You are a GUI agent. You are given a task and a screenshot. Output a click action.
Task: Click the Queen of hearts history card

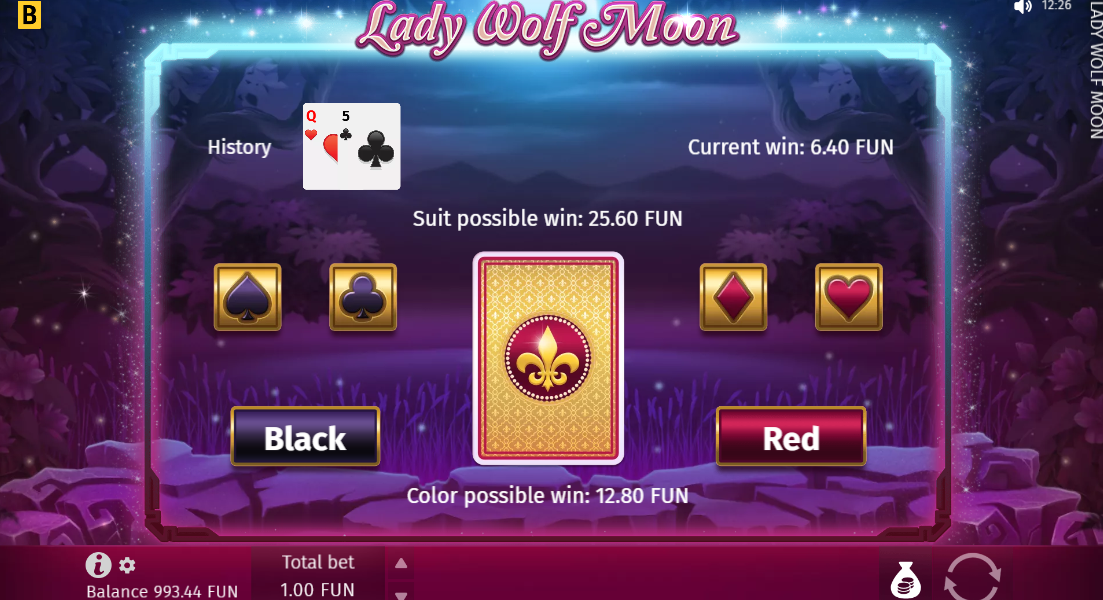(321, 146)
